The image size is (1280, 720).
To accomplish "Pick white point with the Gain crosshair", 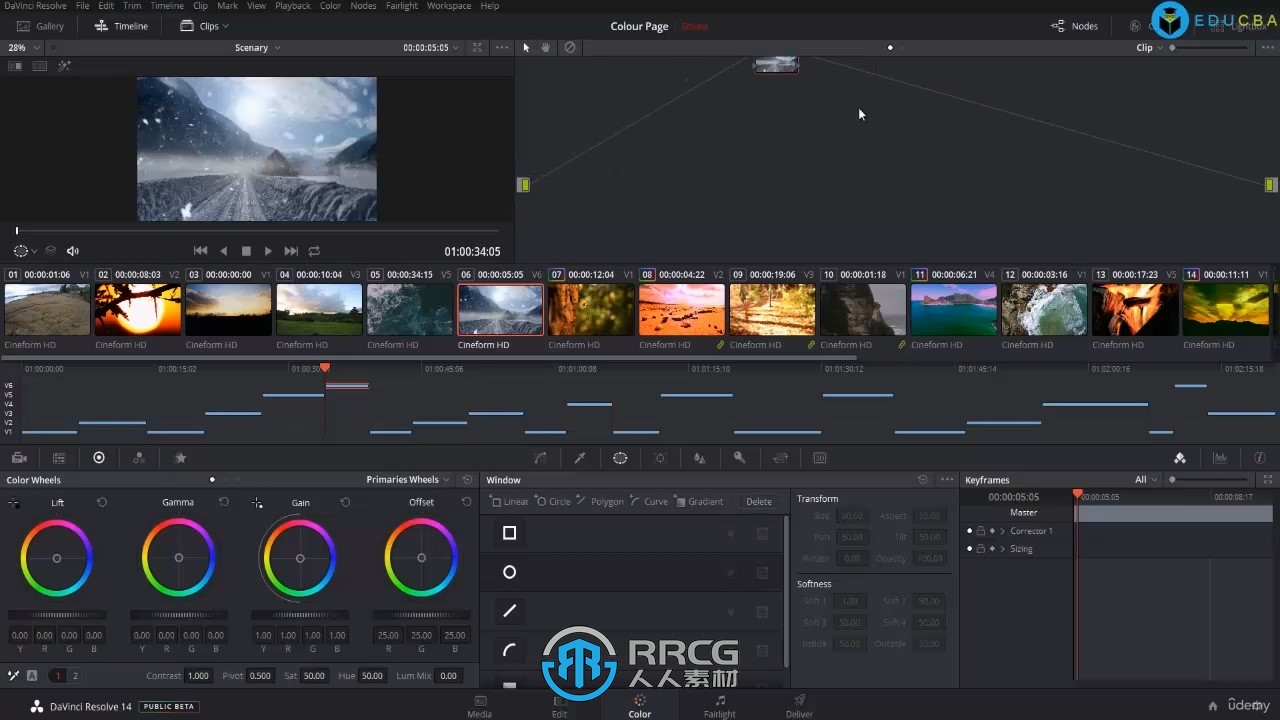I will [257, 503].
